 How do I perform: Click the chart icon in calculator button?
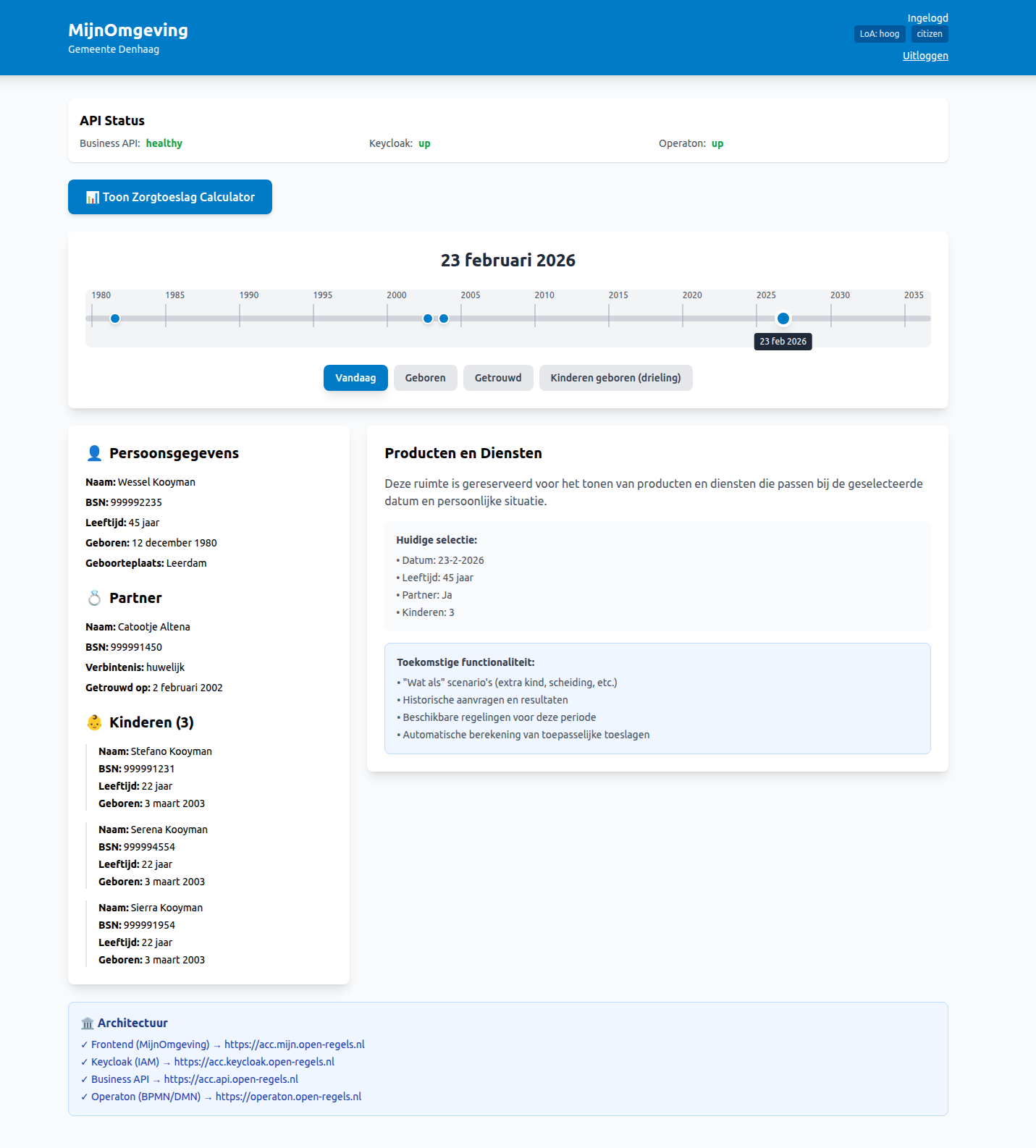tap(92, 198)
